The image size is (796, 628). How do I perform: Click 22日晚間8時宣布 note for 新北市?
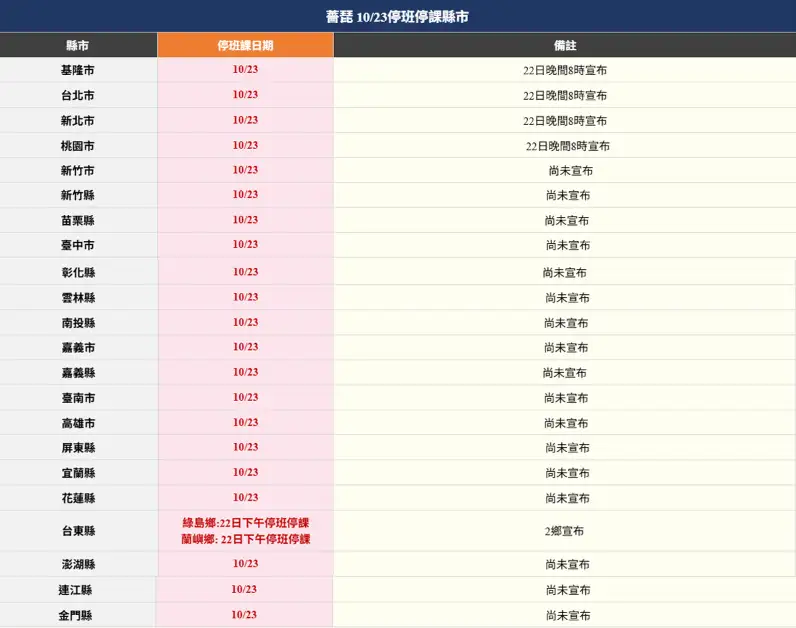565,121
